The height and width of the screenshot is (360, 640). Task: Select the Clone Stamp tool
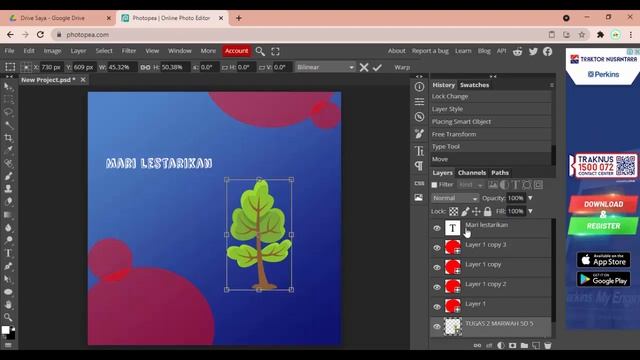tap(8, 189)
